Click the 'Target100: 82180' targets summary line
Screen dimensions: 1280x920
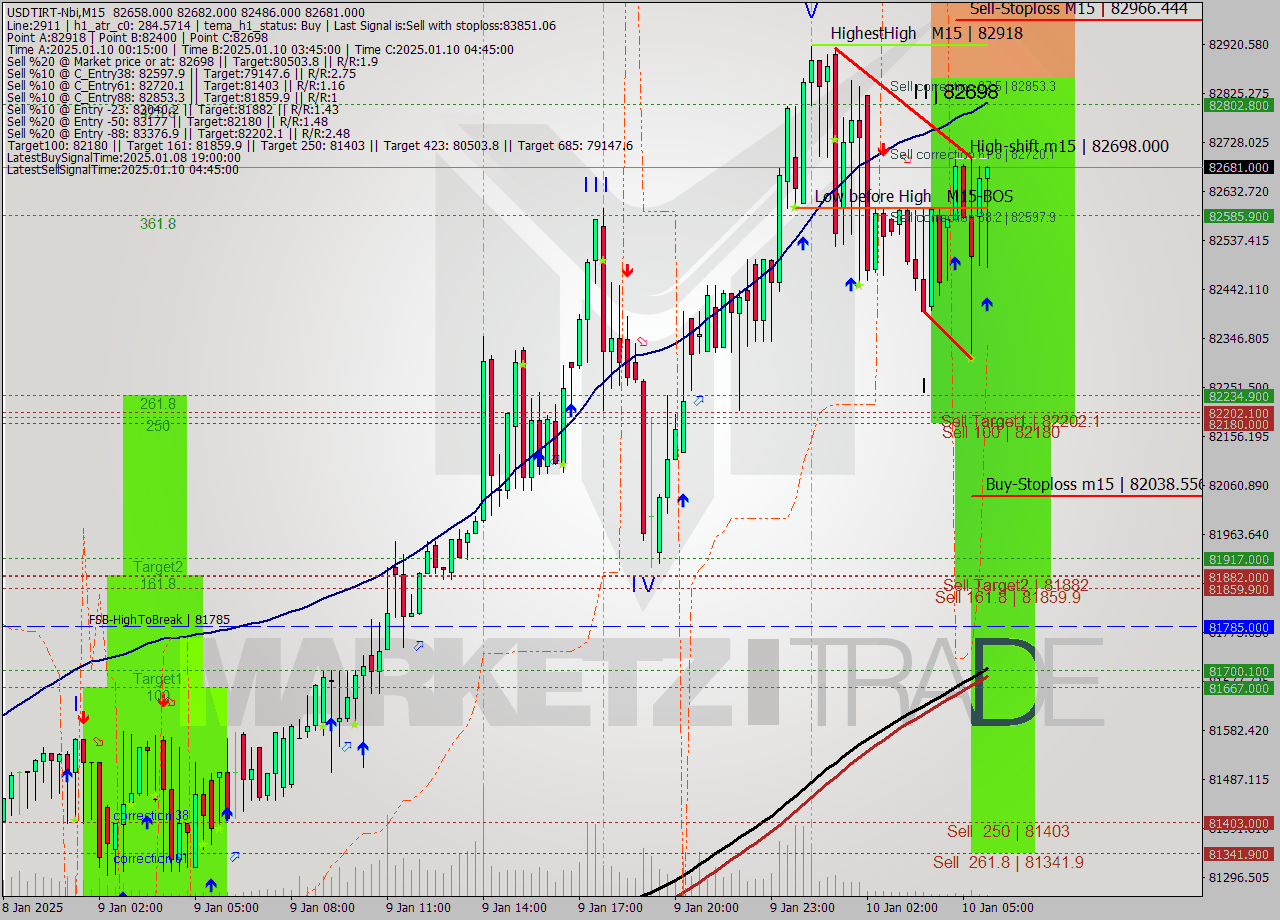[x=319, y=145]
